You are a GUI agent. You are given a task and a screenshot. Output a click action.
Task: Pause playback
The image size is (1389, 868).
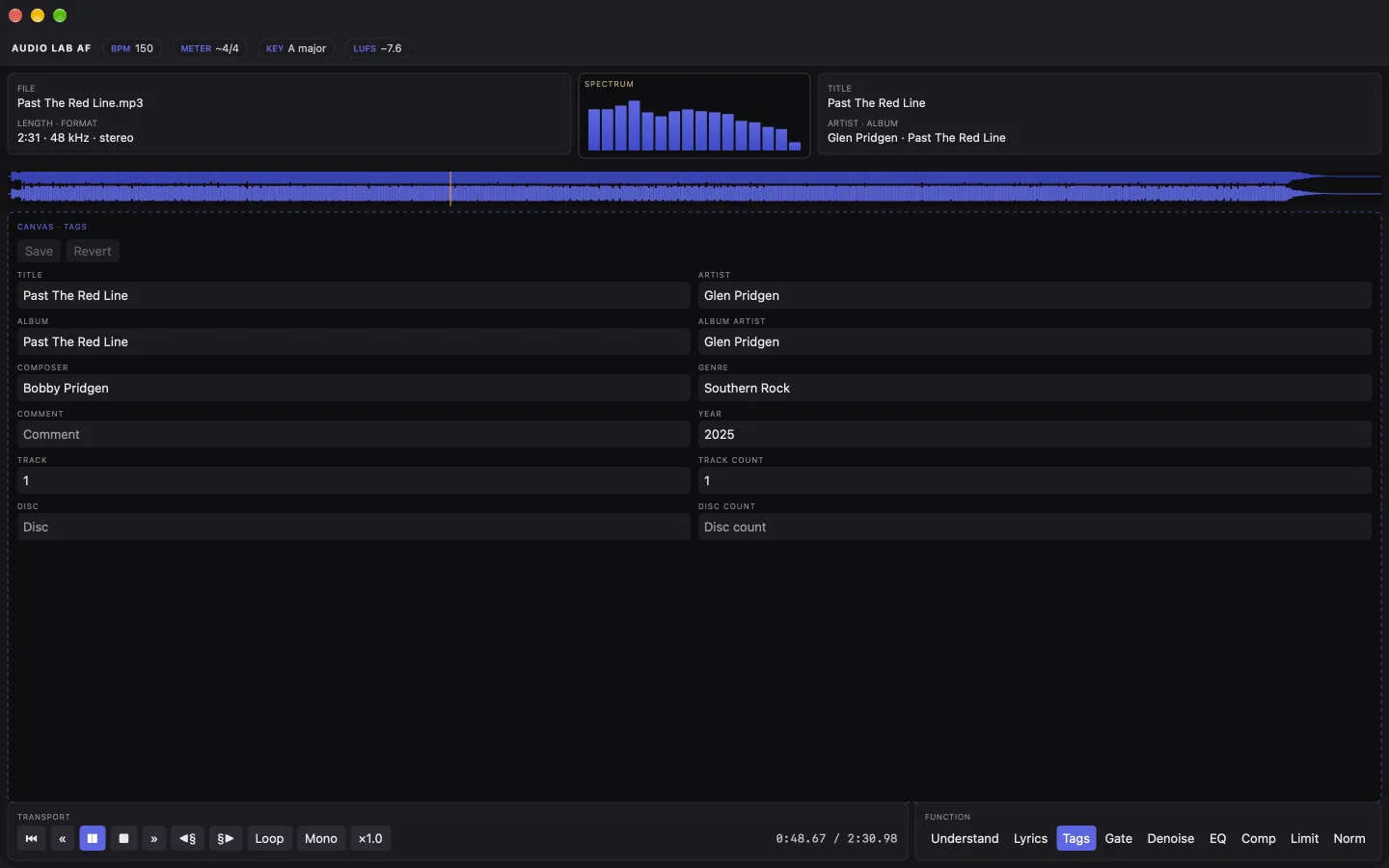pos(93,839)
